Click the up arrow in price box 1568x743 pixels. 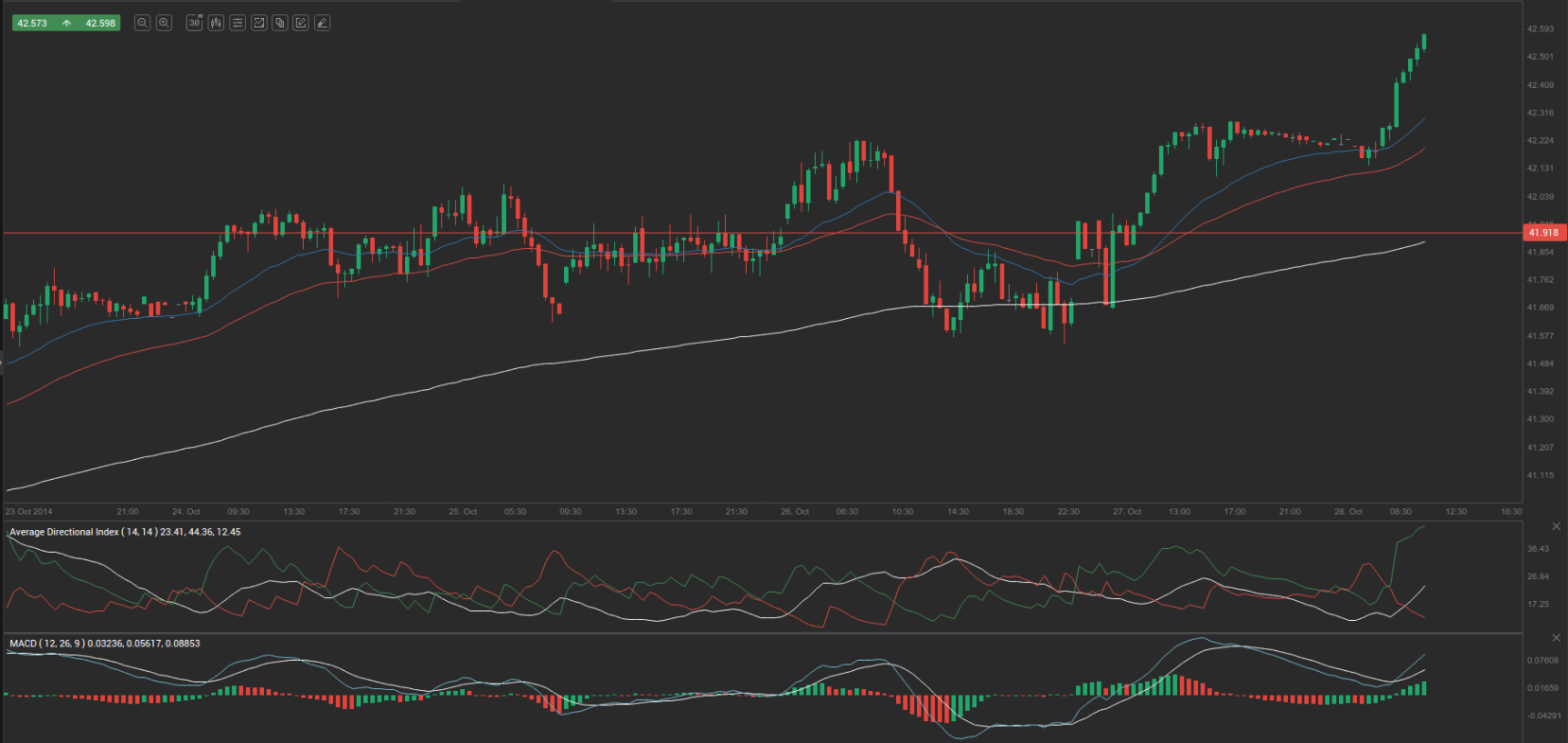(x=66, y=23)
